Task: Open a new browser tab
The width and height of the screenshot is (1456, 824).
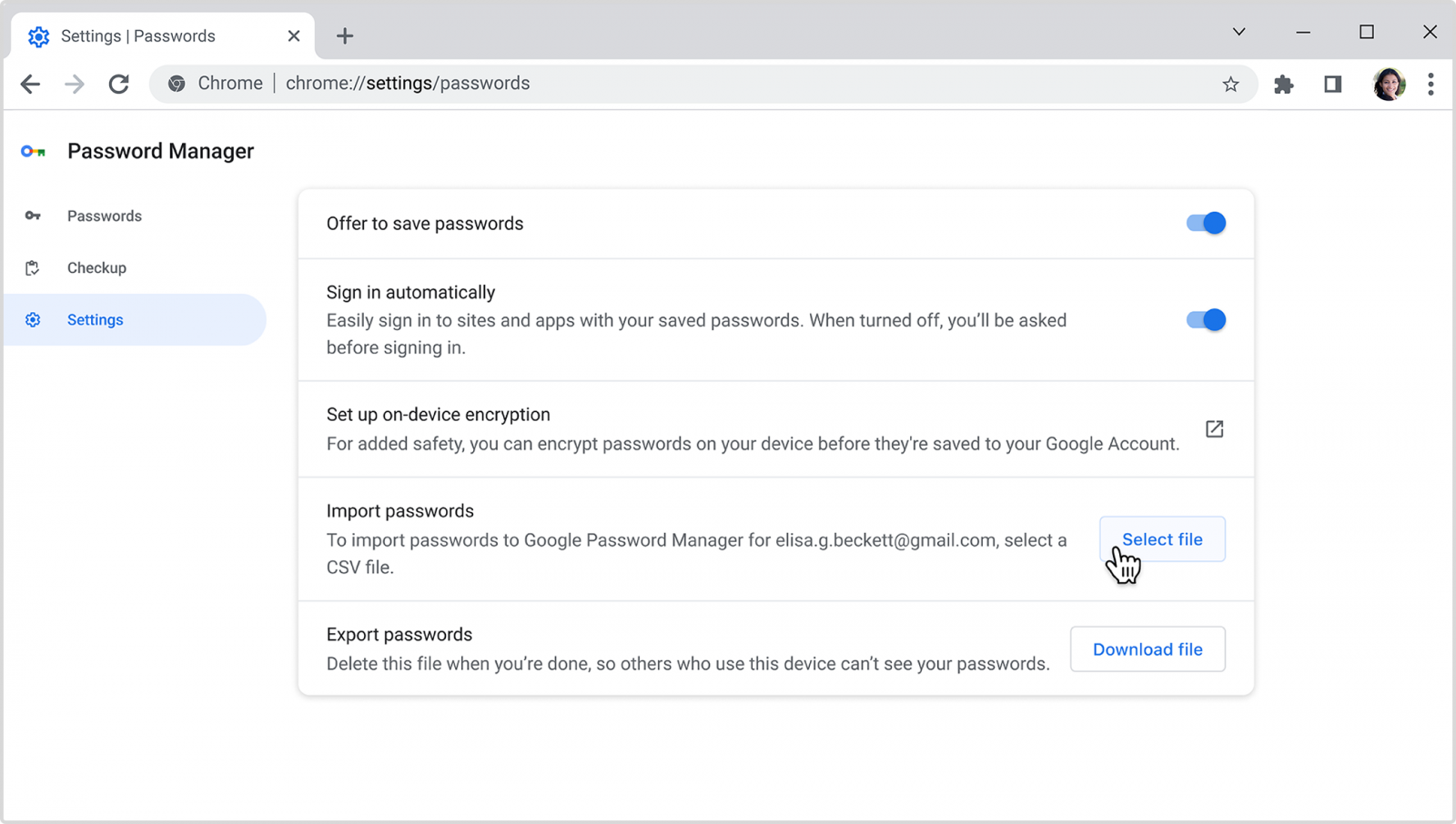Action: (x=344, y=35)
